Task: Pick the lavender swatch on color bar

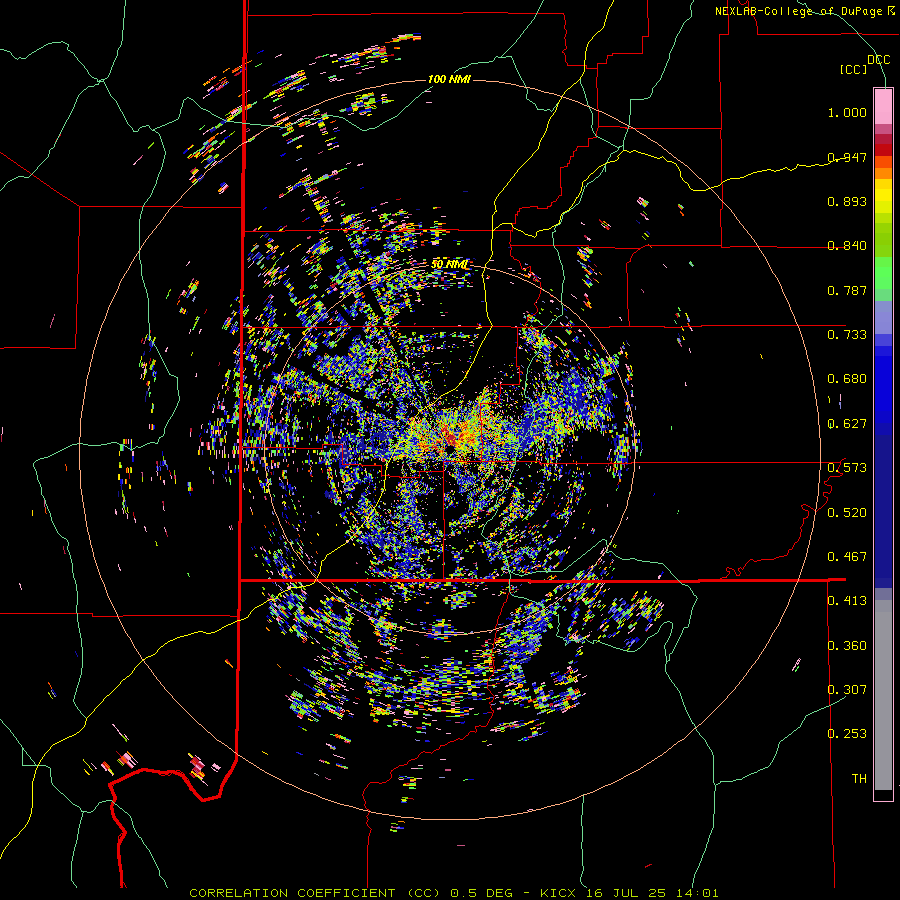Action: pos(883,317)
